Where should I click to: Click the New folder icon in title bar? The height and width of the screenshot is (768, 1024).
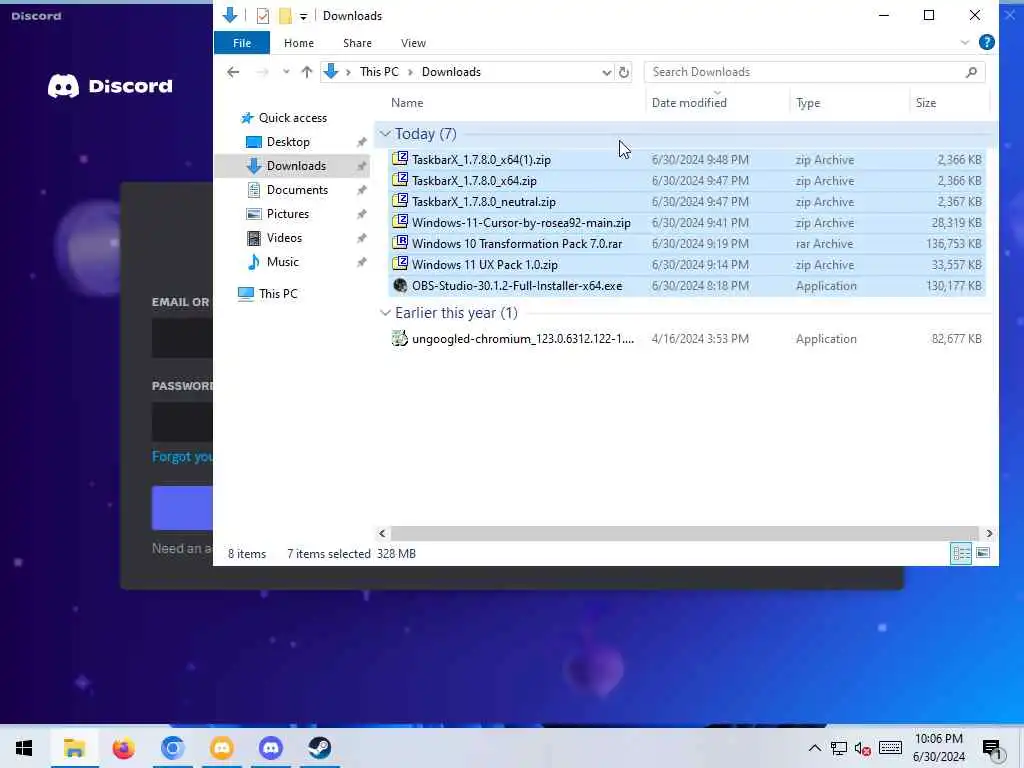285,16
